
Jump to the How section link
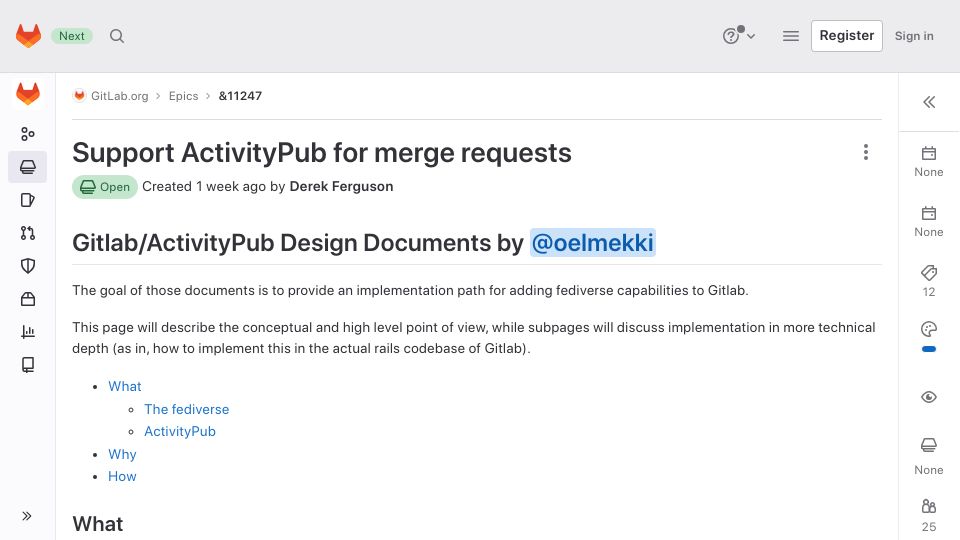coord(122,476)
